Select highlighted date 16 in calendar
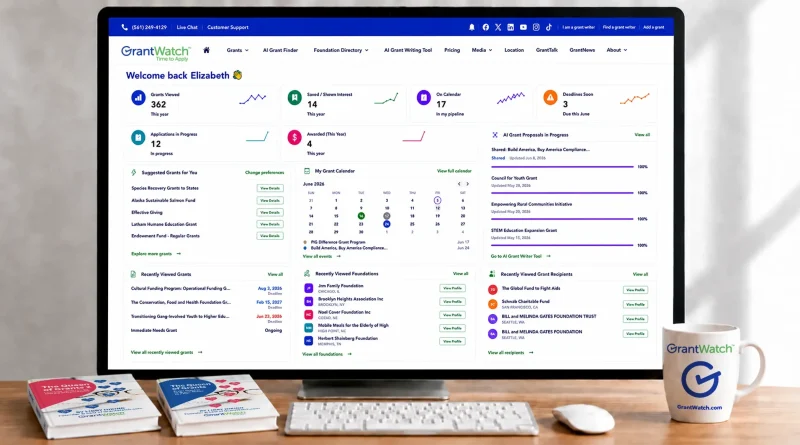 point(361,216)
